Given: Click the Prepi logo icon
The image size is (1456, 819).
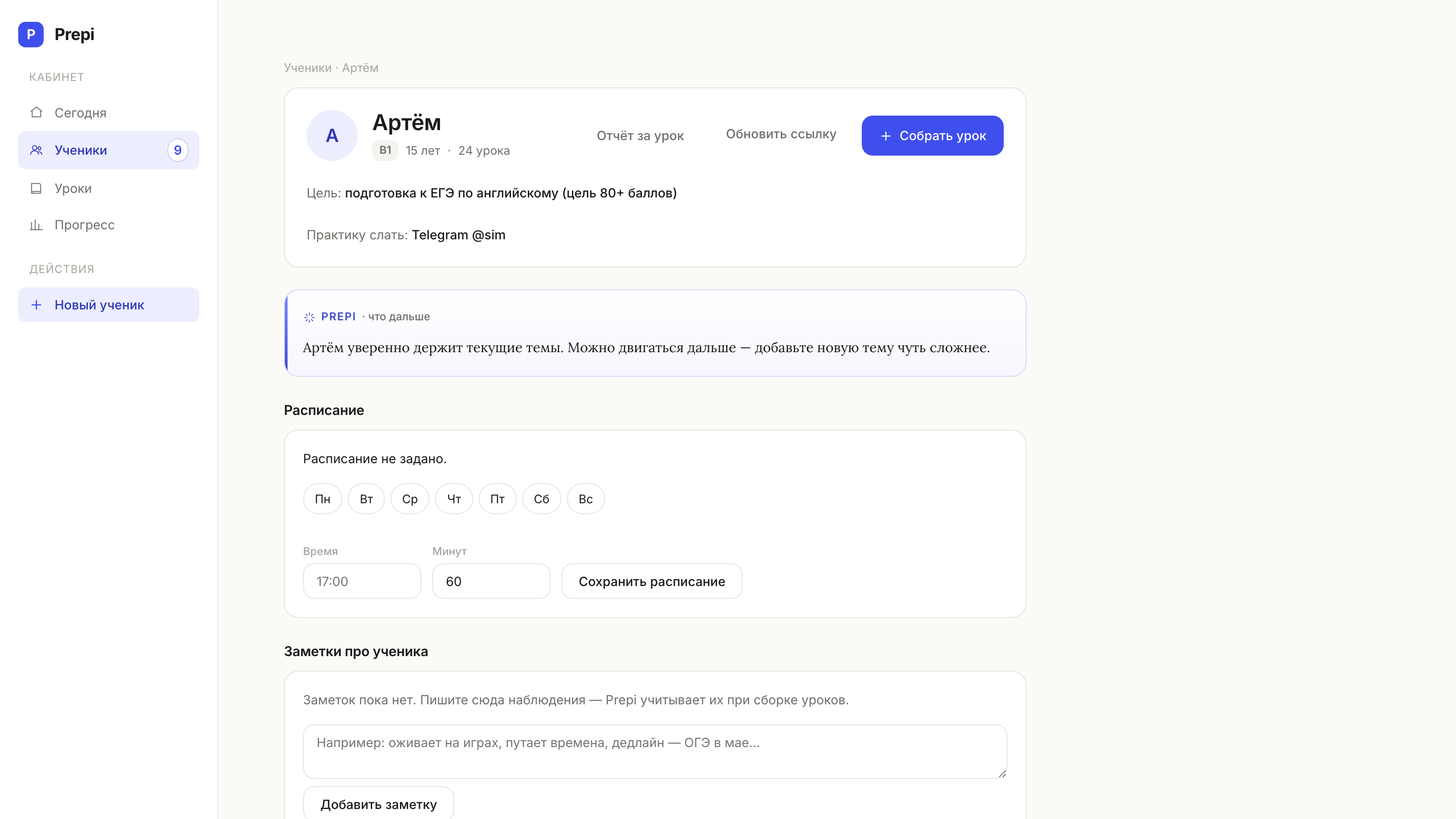Looking at the screenshot, I should [x=31, y=35].
